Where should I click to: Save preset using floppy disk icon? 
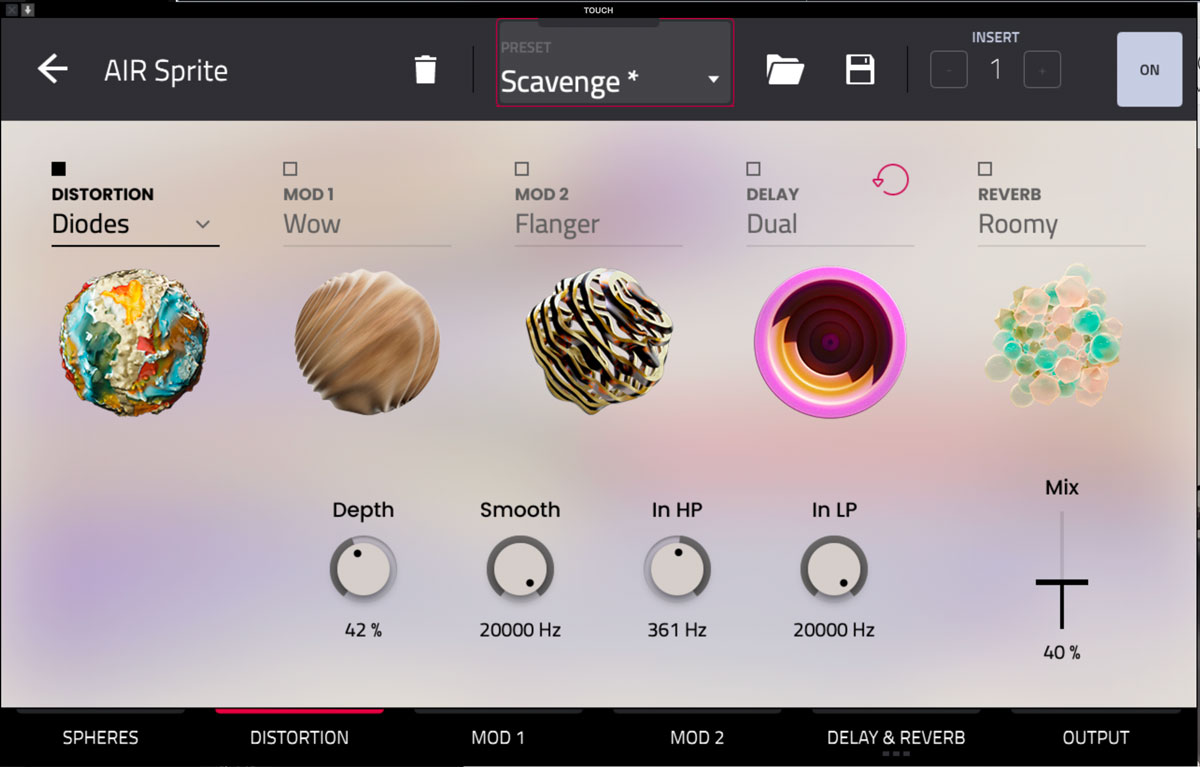tap(860, 70)
